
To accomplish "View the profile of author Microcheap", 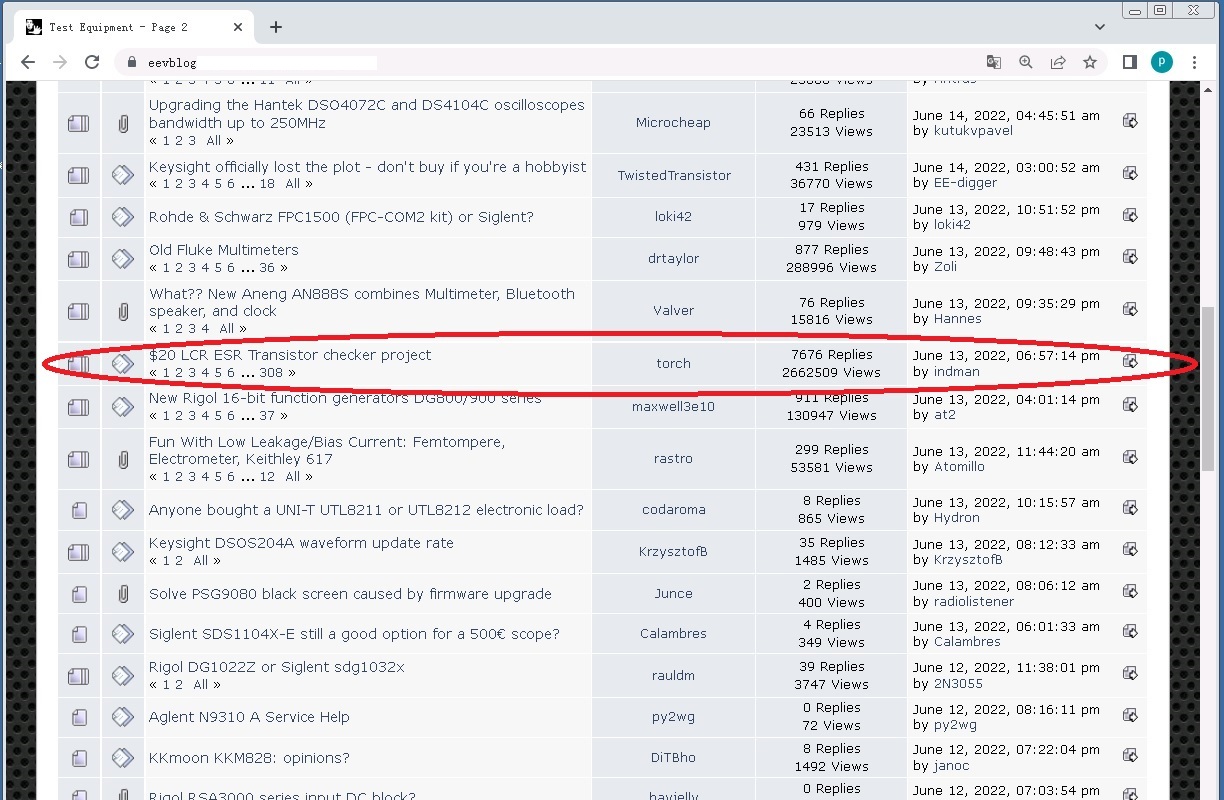I will click(x=673, y=123).
